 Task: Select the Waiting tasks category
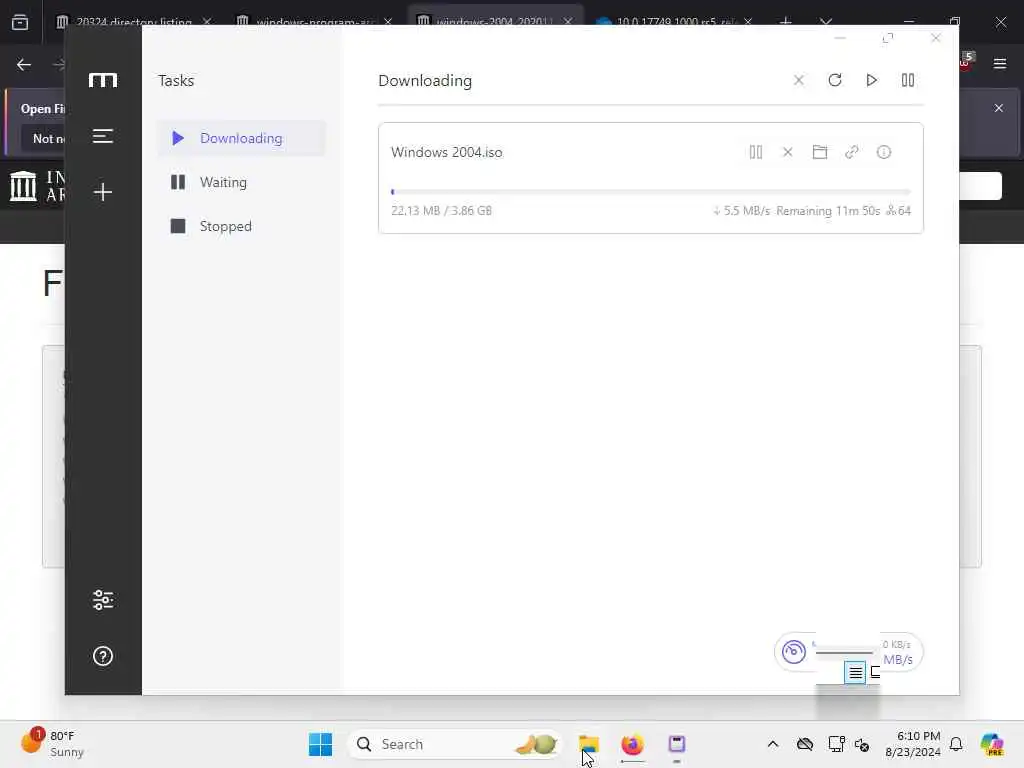(x=241, y=182)
